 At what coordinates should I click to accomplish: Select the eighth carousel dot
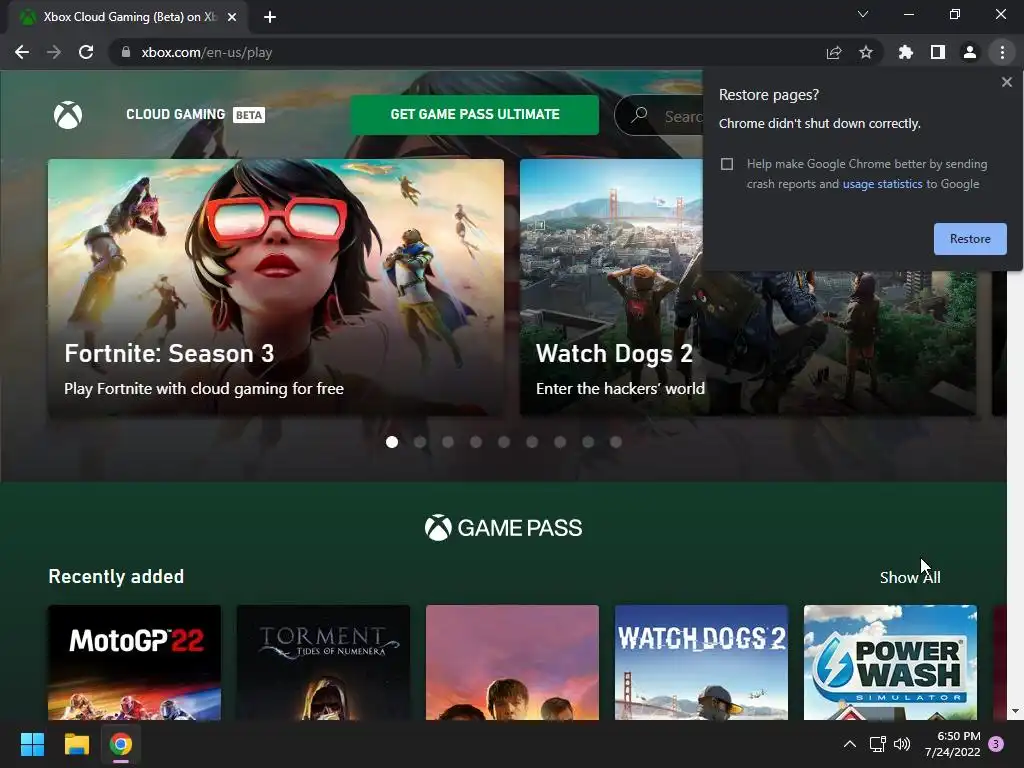[x=588, y=442]
